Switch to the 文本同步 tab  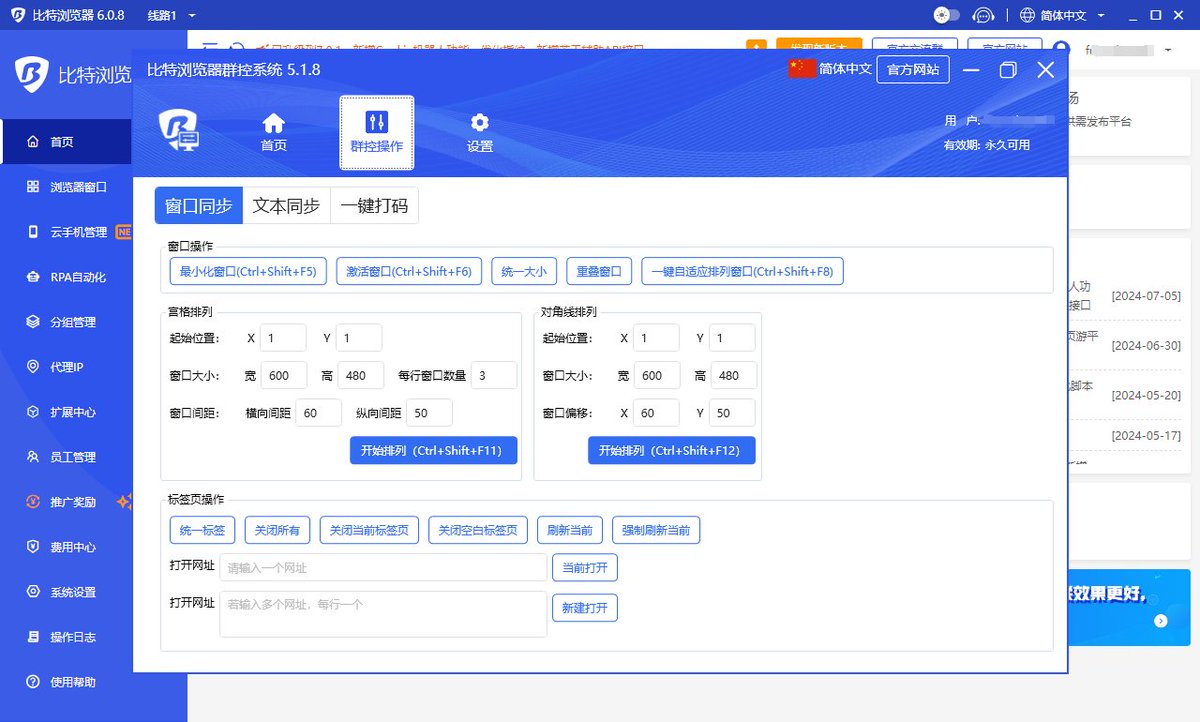(286, 206)
